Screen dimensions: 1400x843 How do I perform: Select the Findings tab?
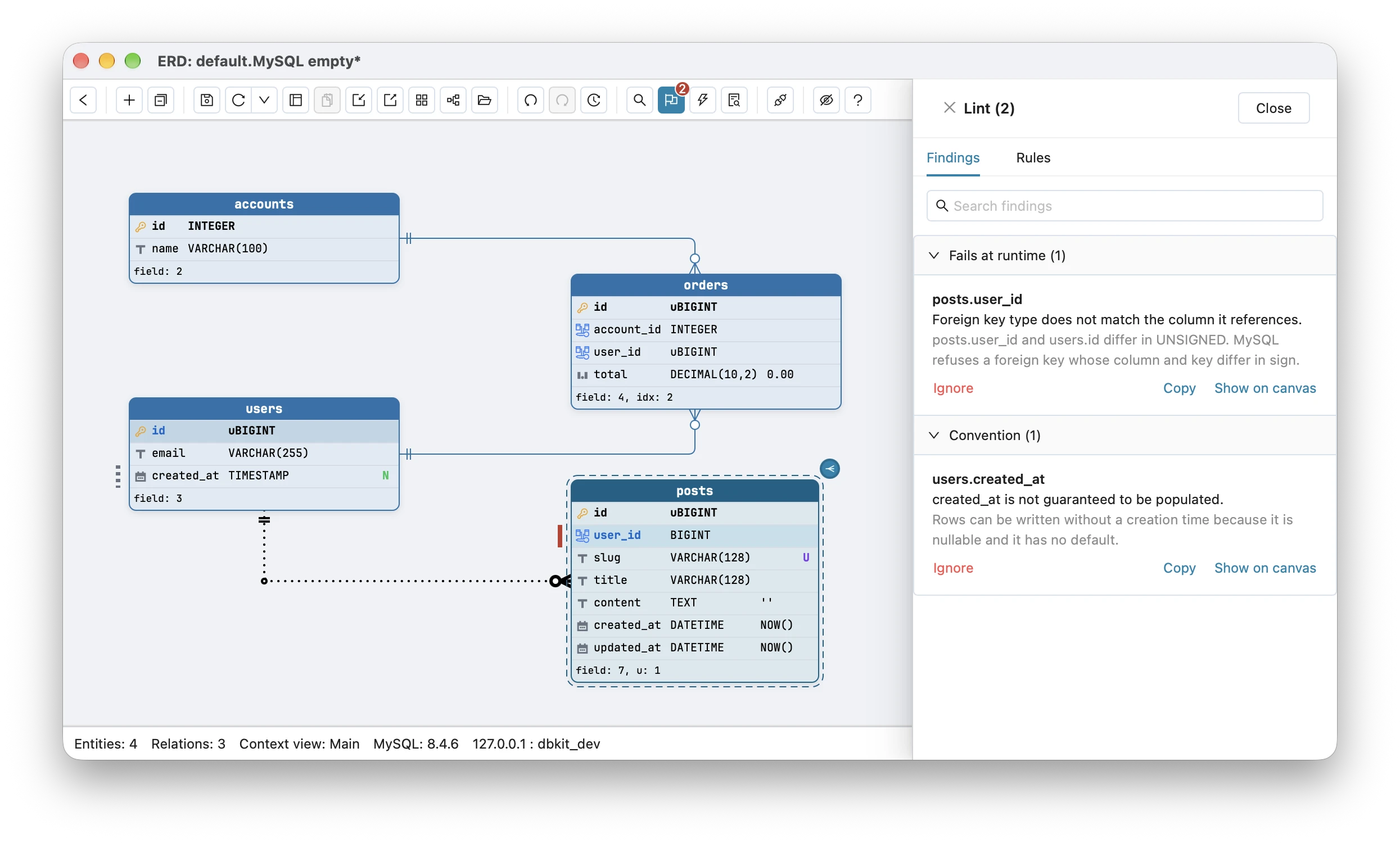[x=953, y=157]
